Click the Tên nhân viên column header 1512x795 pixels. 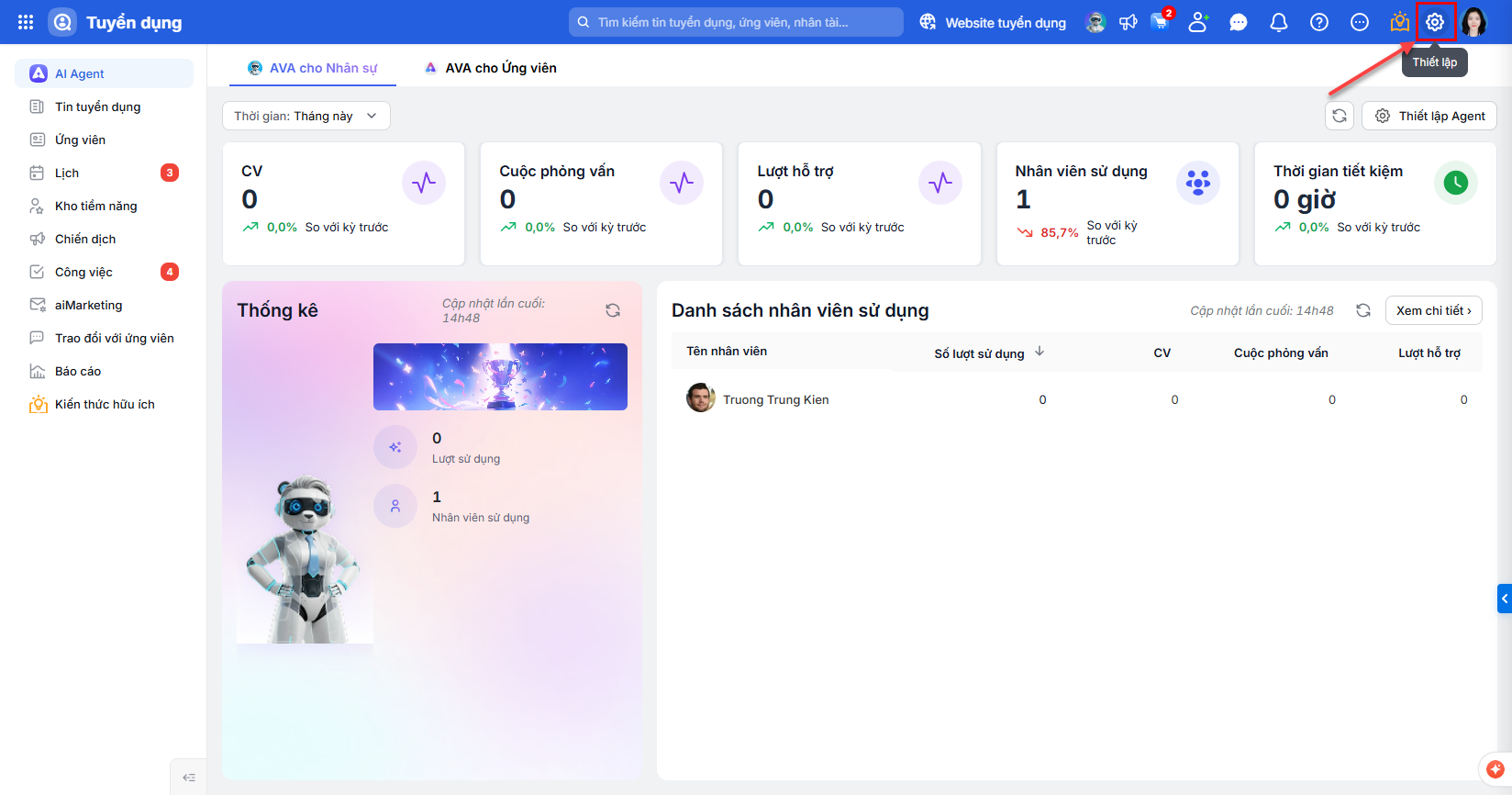pyautogui.click(x=727, y=351)
